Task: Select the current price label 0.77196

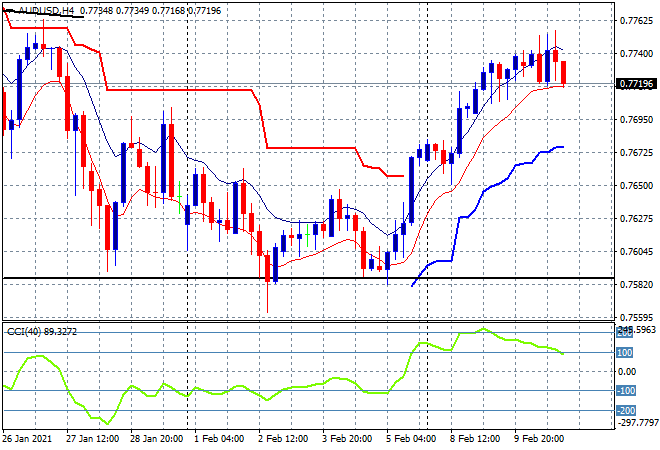Action: point(637,84)
